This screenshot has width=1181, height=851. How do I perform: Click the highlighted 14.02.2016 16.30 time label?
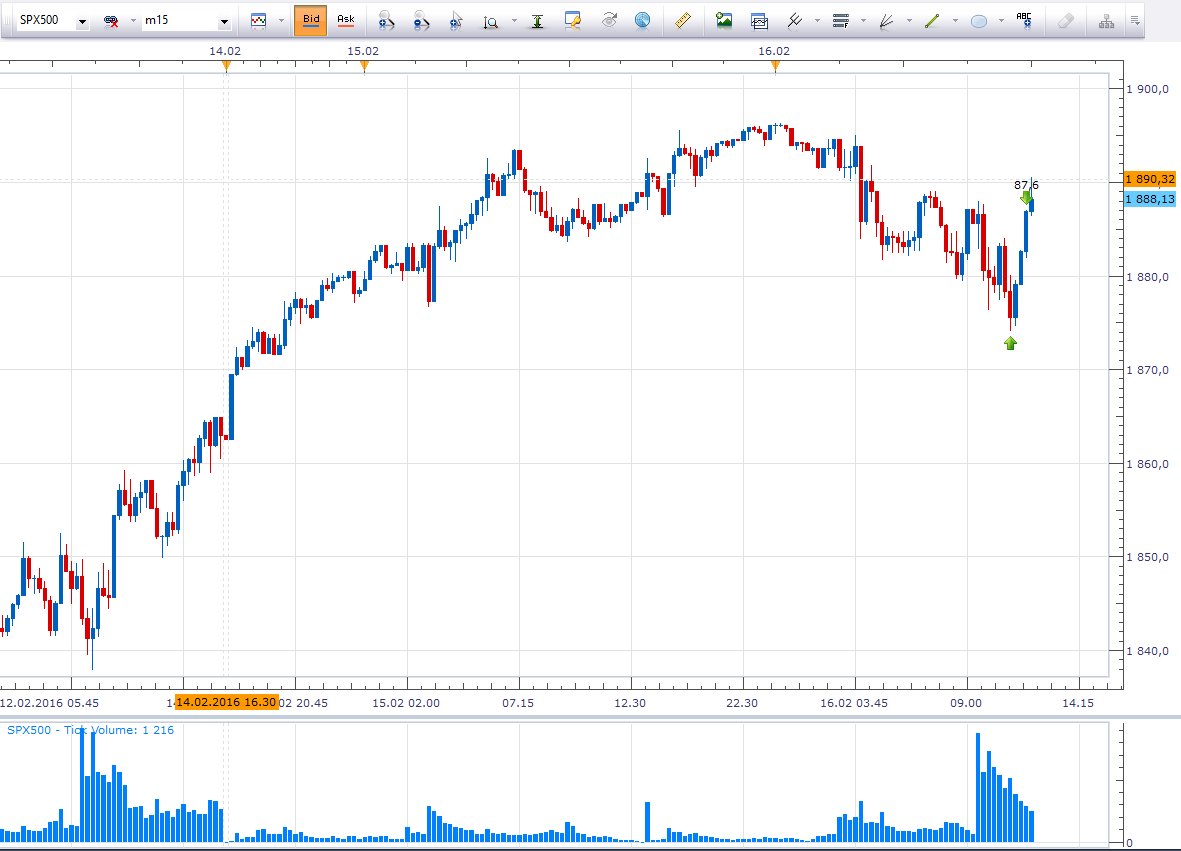(227, 702)
